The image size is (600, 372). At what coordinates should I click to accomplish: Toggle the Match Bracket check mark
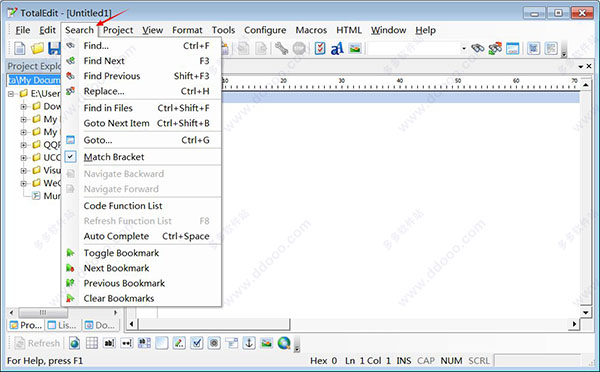70,157
